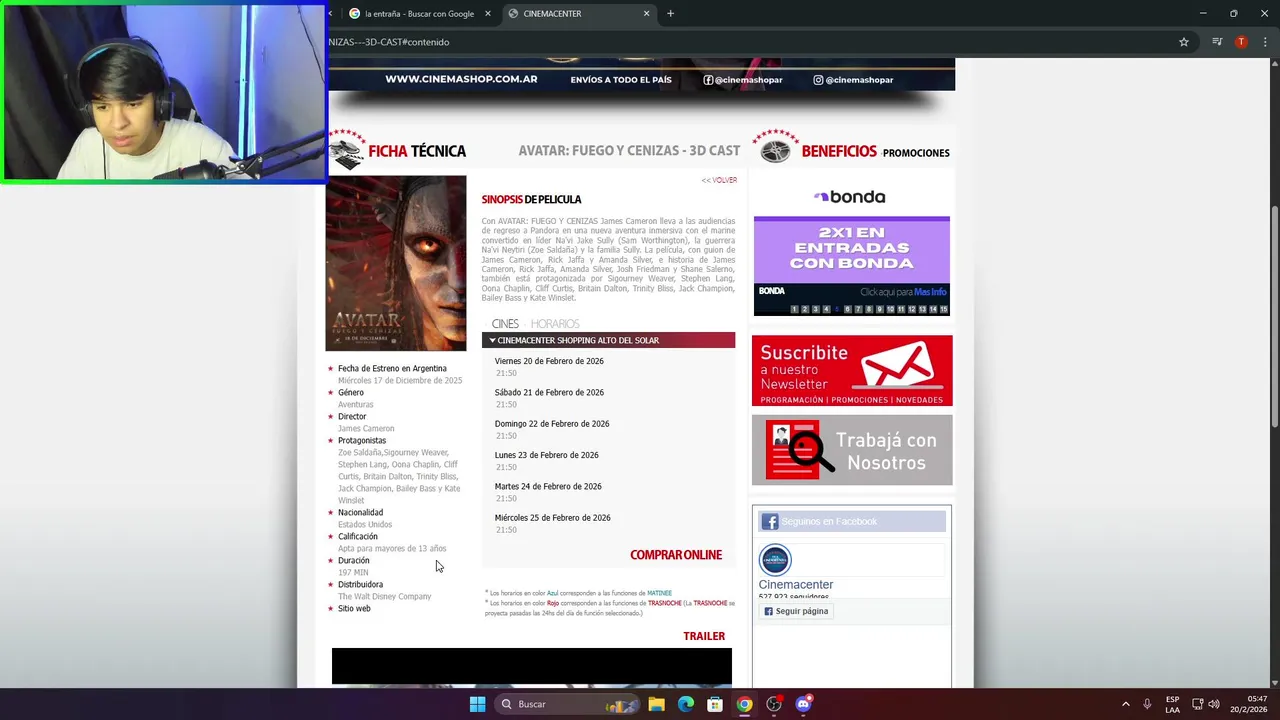Close the 'la entraña - Buscar con Google' tab
1280x720 pixels.
pos(488,14)
